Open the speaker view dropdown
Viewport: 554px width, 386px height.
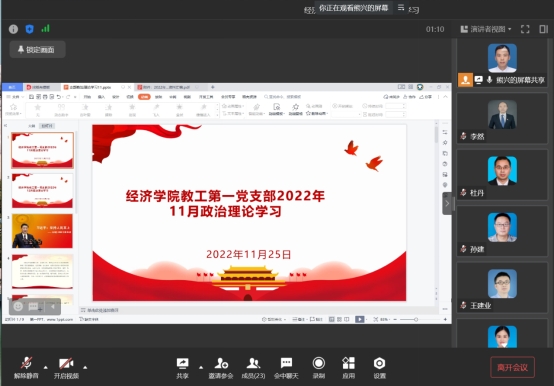pos(486,29)
